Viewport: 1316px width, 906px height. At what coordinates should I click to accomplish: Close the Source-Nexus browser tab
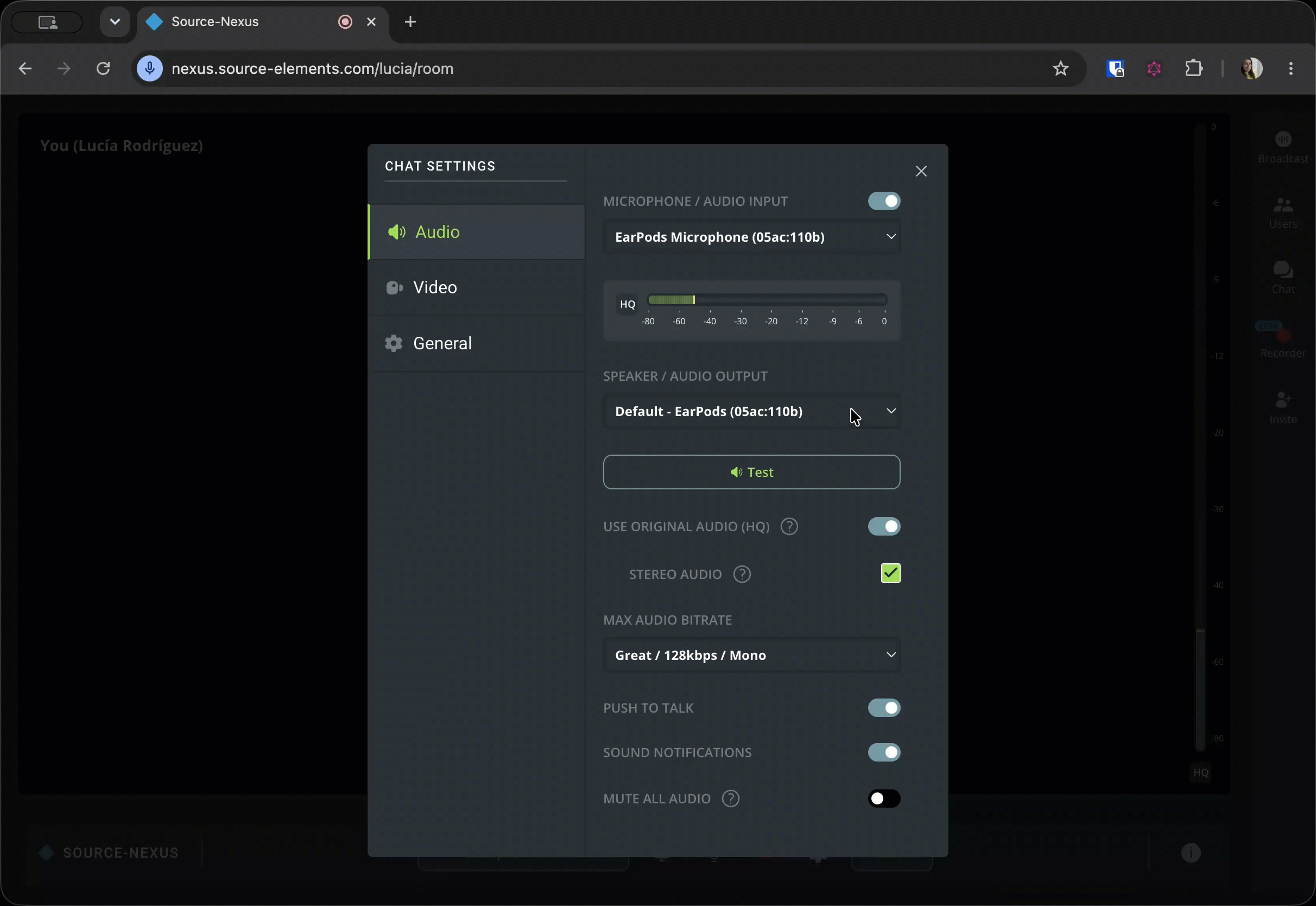tap(371, 22)
